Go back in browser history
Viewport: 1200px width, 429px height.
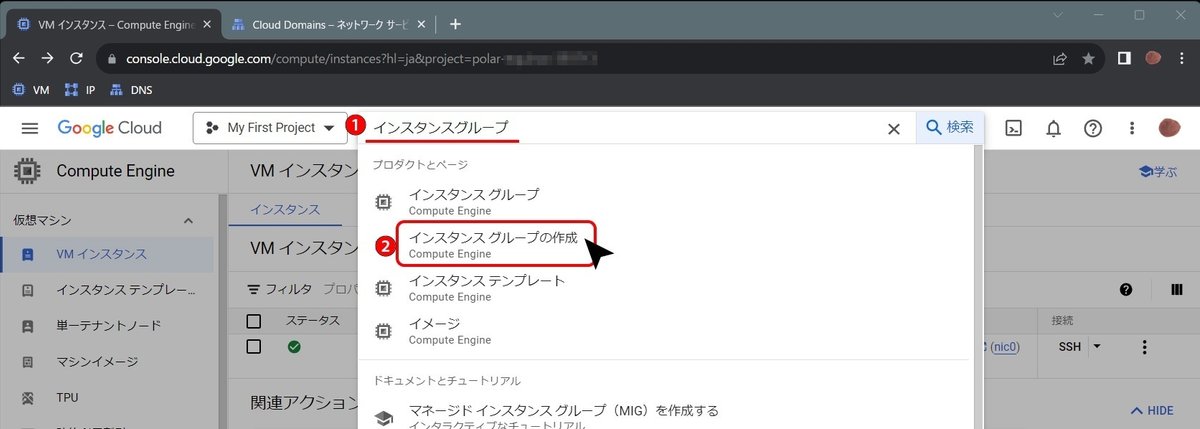click(21, 59)
